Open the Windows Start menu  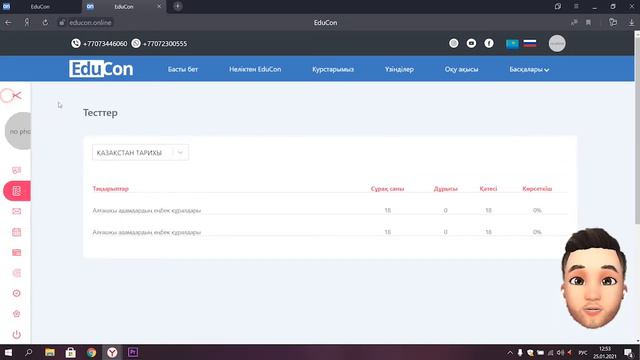click(8, 352)
